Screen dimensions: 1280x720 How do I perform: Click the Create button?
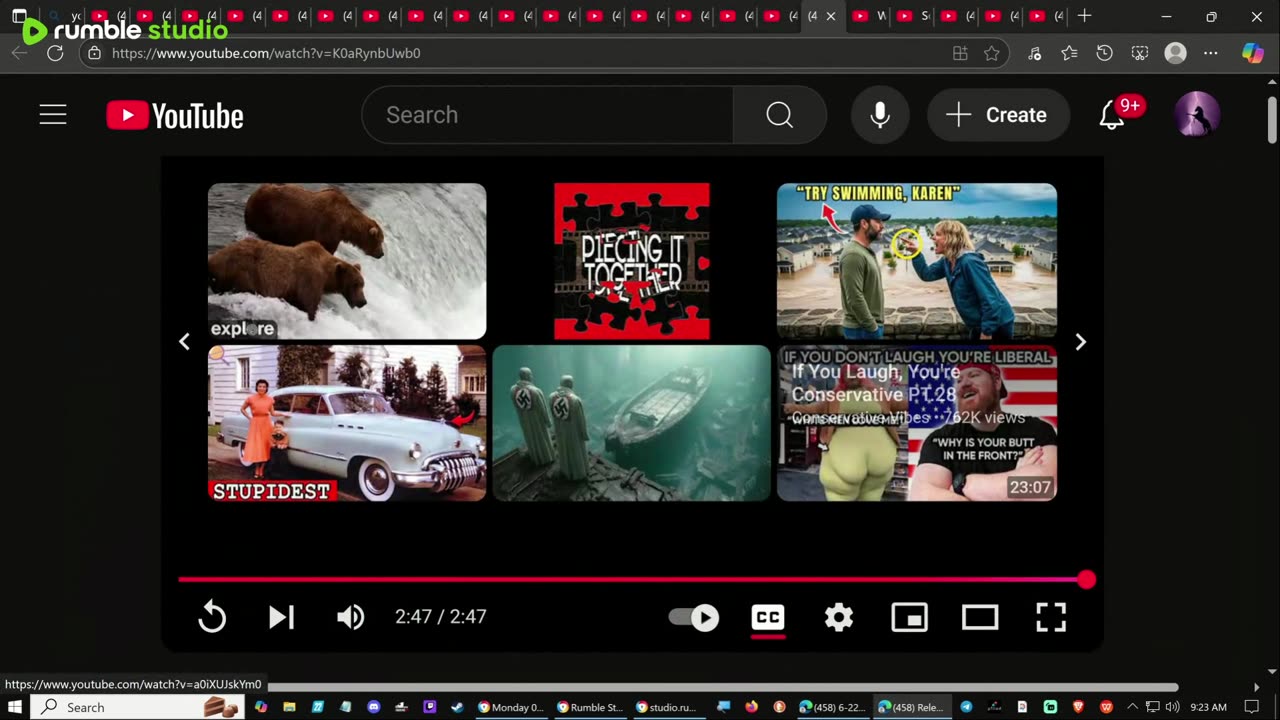pyautogui.click(x=998, y=115)
